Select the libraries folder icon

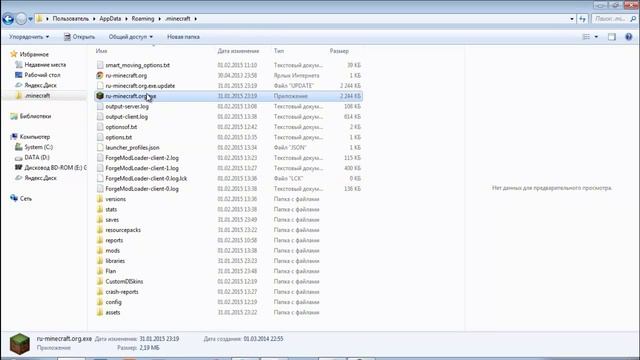pyautogui.click(x=100, y=261)
